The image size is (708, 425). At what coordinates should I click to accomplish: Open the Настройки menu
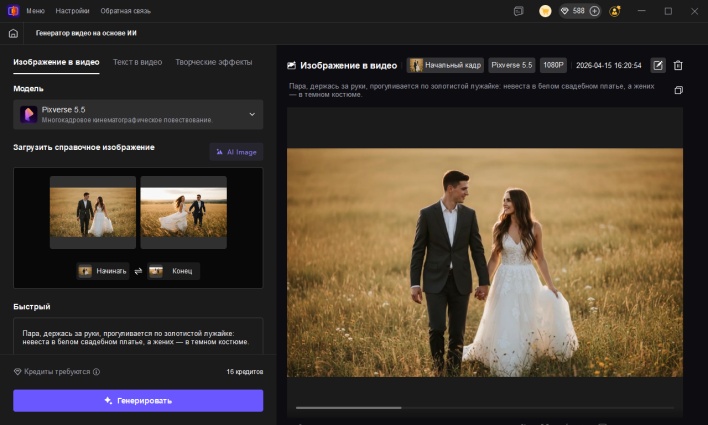point(72,11)
